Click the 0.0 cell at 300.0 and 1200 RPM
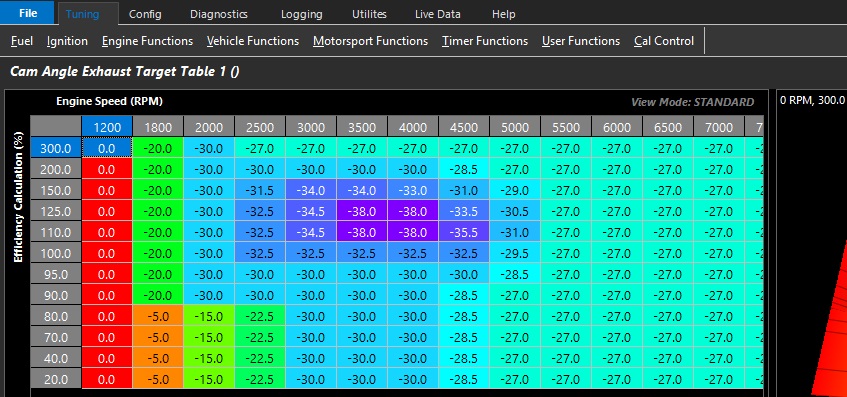Screen dimensions: 847x397 (x=107, y=148)
